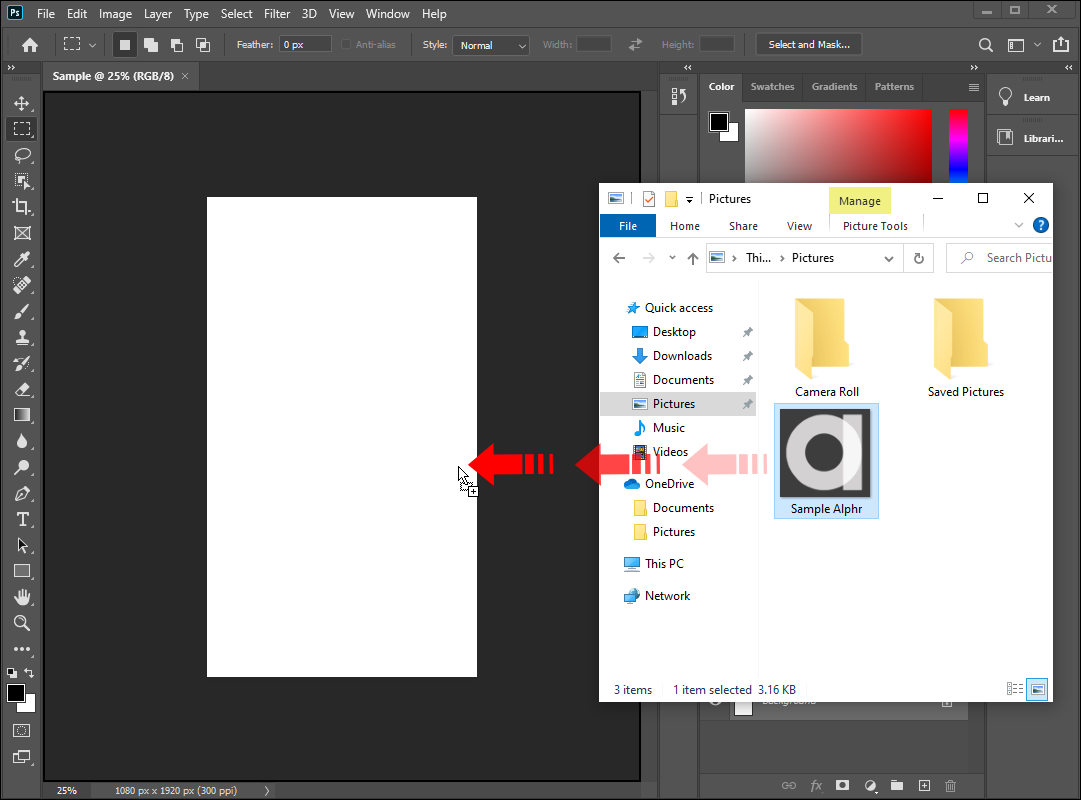Screen dimensions: 1081x800
Task: Switch Explorer to details view
Action: (x=1015, y=689)
